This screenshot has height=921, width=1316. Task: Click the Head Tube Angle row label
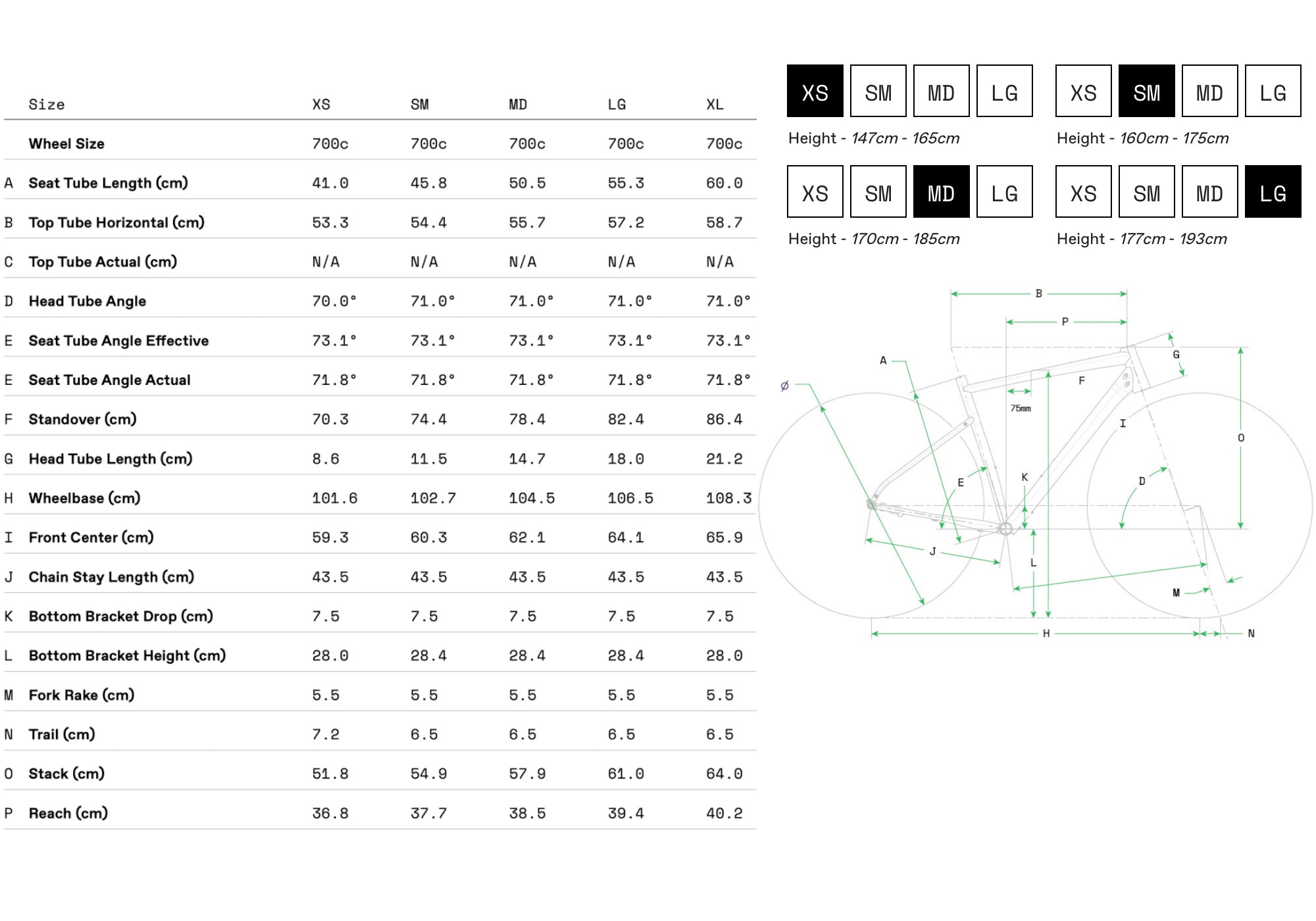pos(87,301)
